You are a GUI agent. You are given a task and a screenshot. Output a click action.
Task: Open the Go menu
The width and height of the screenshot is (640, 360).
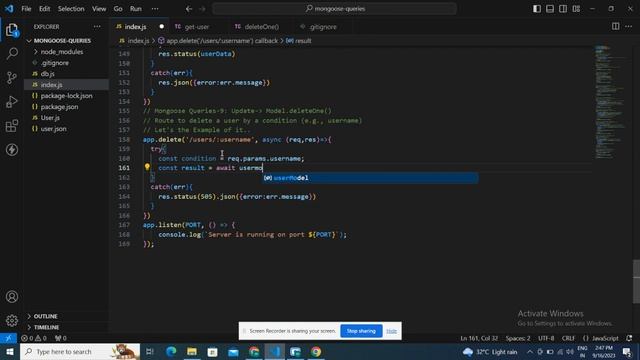(118, 9)
